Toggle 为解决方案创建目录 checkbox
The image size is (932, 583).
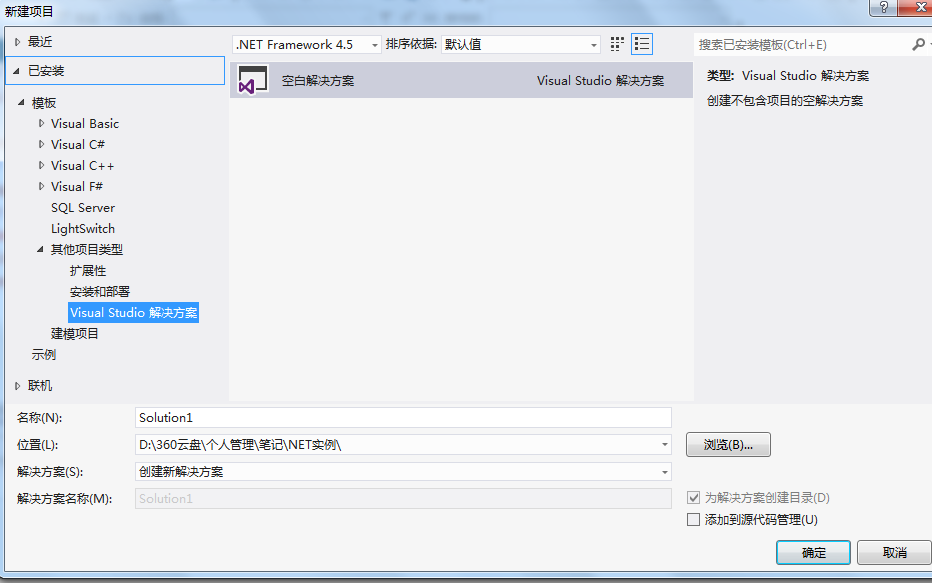693,497
